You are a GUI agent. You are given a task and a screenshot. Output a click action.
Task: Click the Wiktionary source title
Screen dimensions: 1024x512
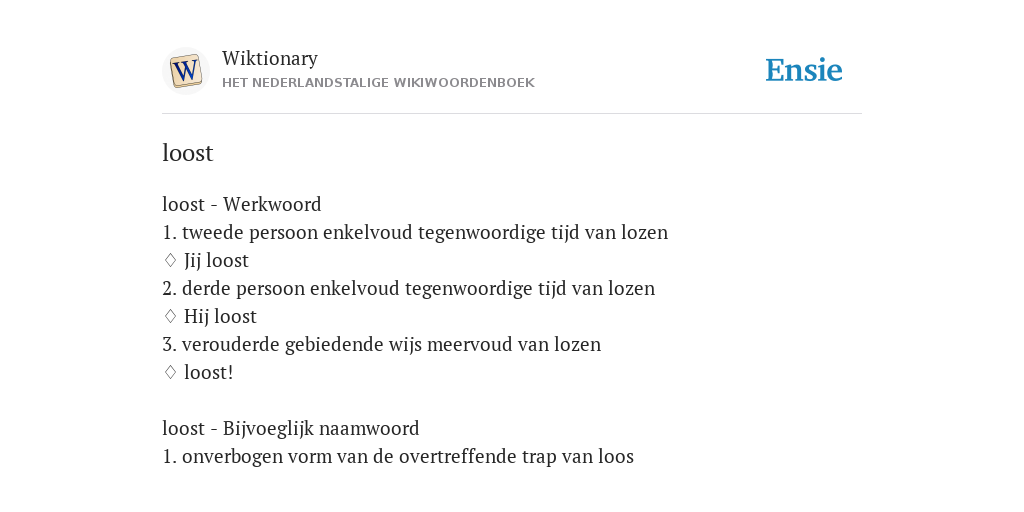pyautogui.click(x=270, y=58)
